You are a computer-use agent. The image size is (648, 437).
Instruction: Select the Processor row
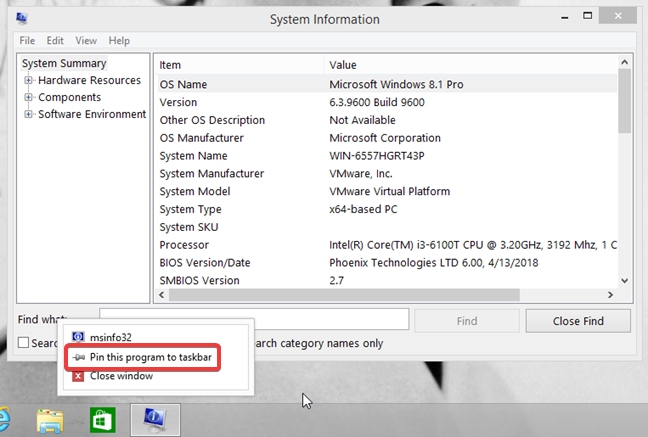(x=387, y=244)
